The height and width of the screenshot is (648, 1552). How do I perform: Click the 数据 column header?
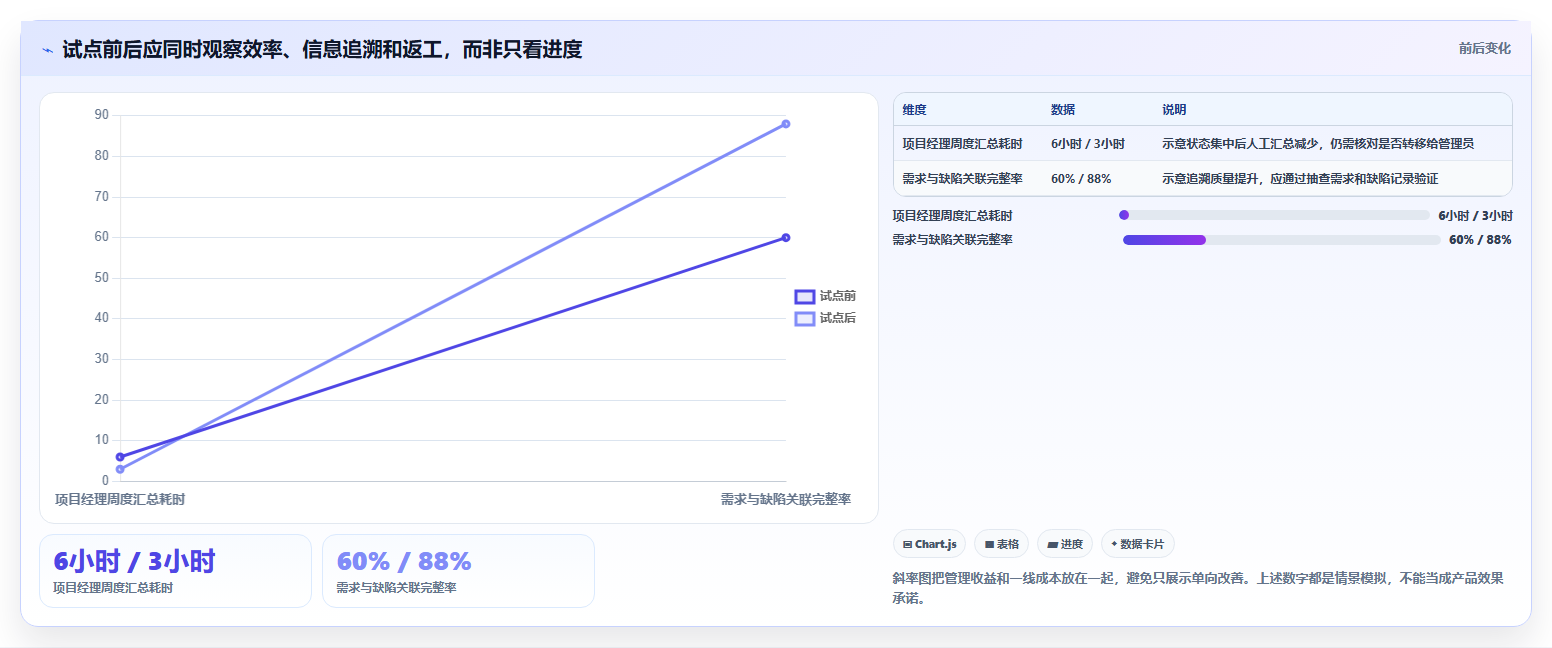[1063, 109]
